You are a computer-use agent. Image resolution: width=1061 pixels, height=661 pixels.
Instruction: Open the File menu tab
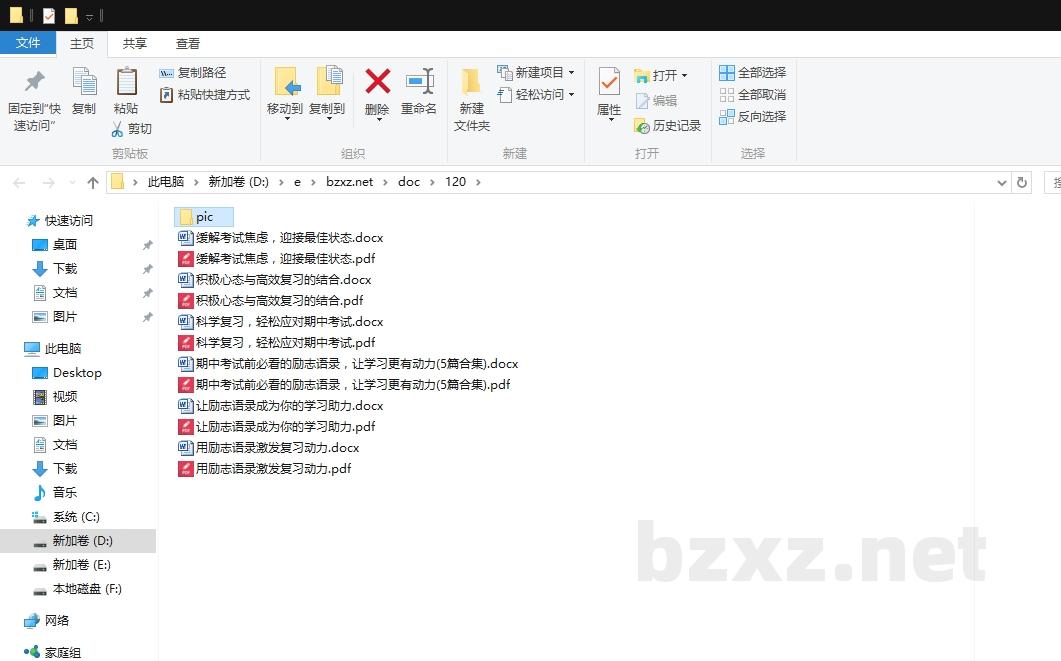[28, 43]
